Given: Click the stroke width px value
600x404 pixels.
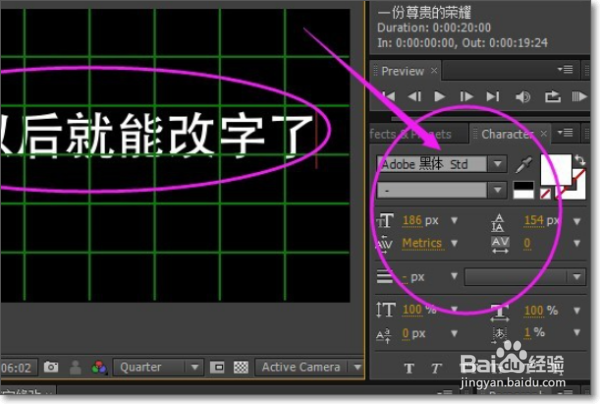Looking at the screenshot, I should click(413, 277).
